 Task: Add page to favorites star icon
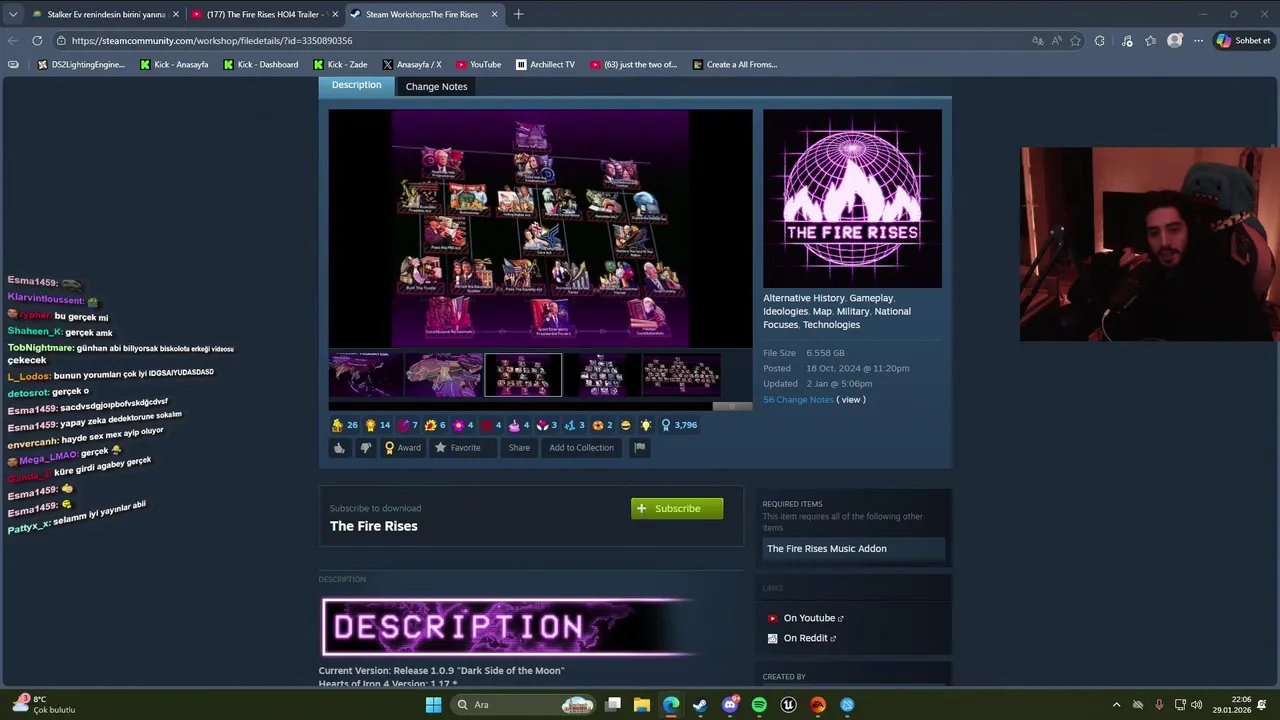1076,41
